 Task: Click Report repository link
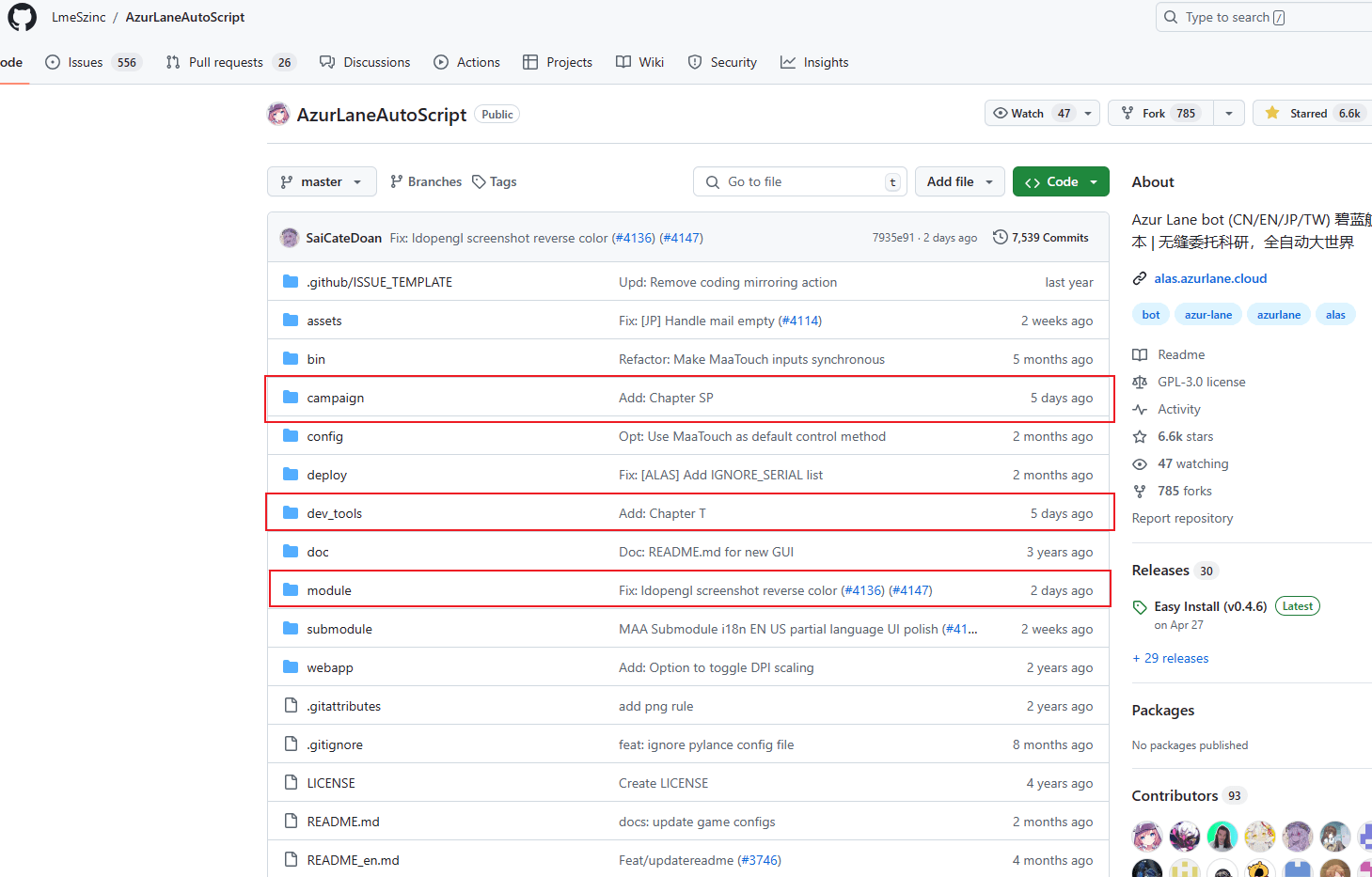coord(1182,518)
